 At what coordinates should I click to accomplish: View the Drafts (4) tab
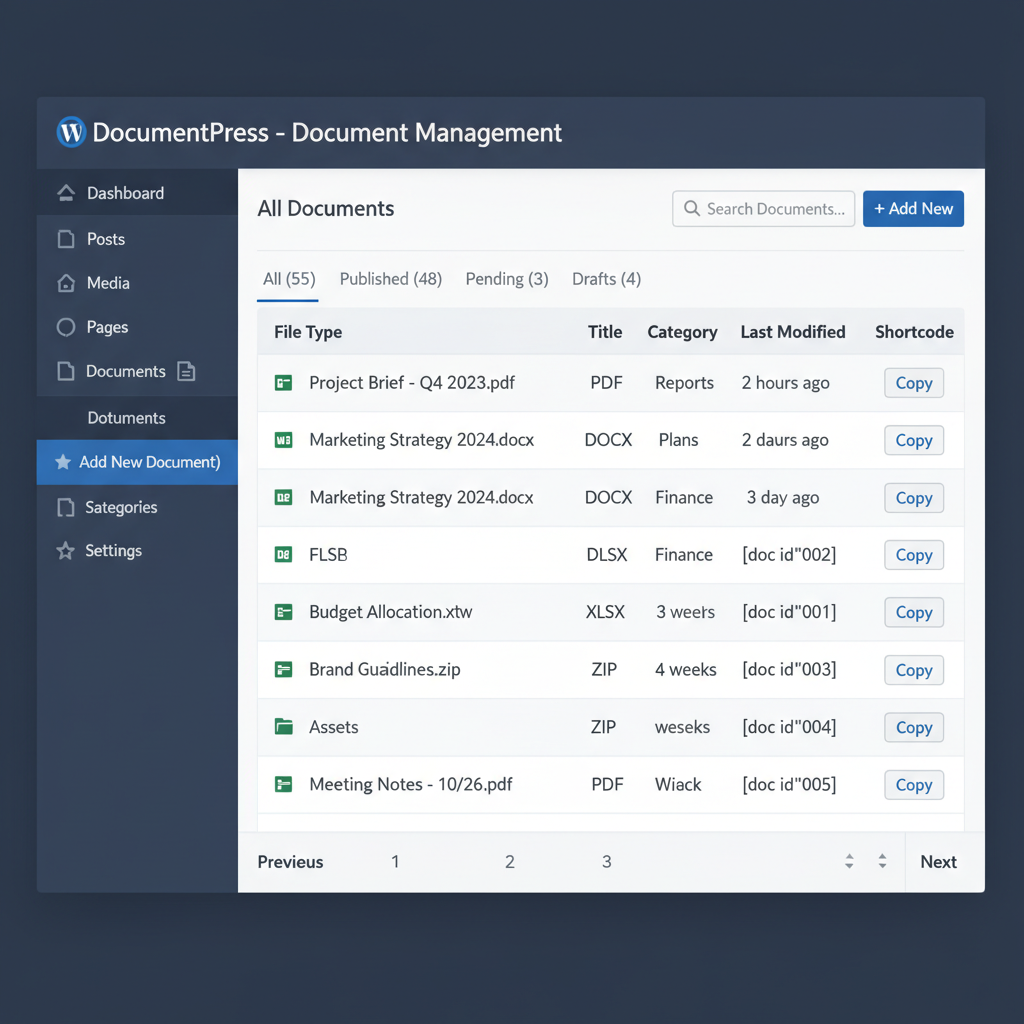click(606, 279)
